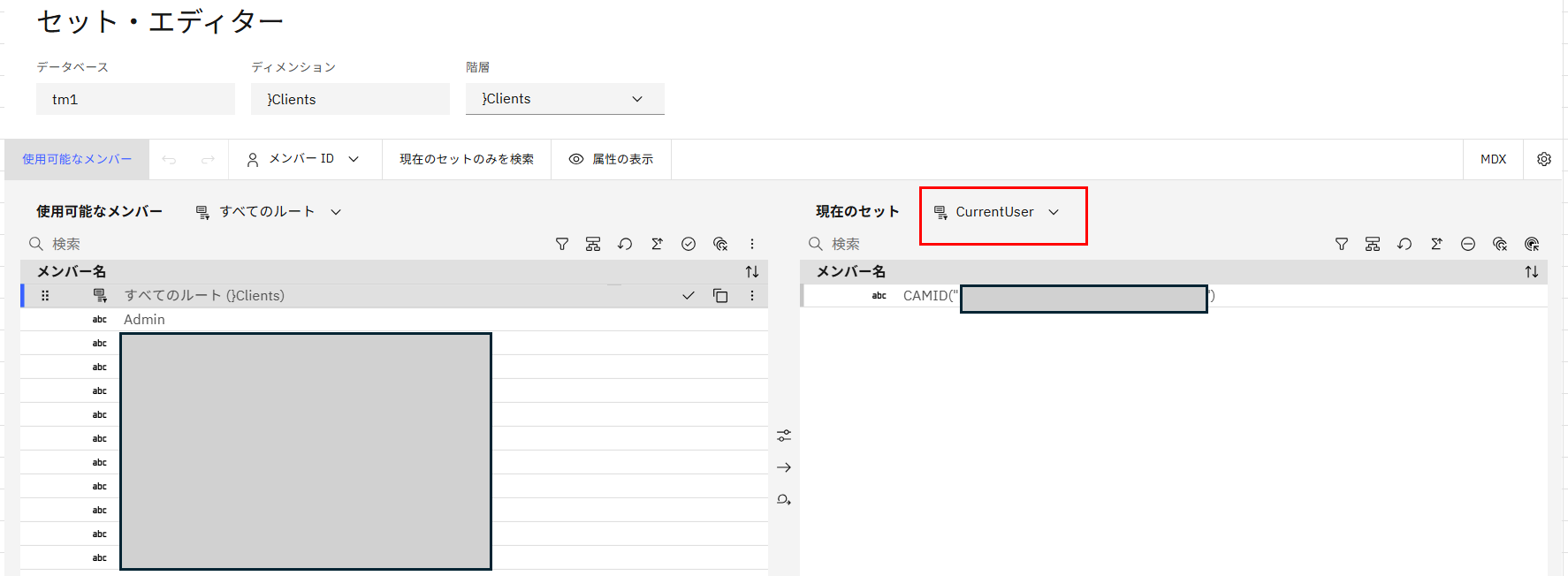This screenshot has height=576, width=1568.
Task: Click the search field in available members
Action: (x=283, y=244)
